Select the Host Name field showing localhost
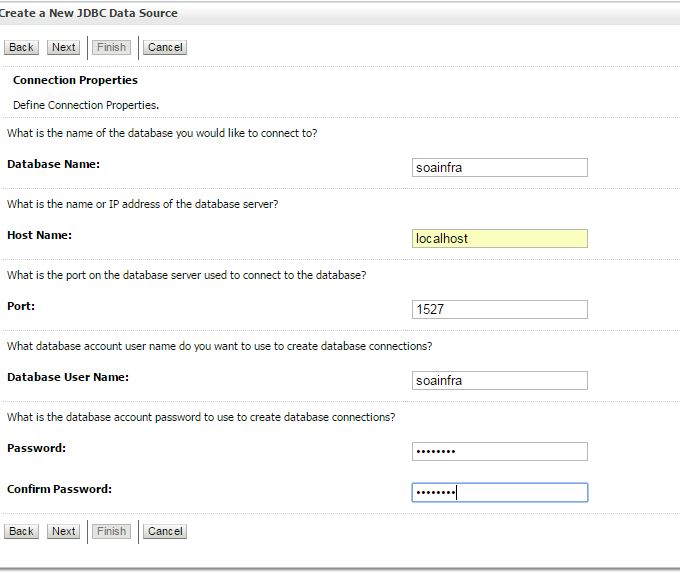This screenshot has height=573, width=680. point(500,239)
